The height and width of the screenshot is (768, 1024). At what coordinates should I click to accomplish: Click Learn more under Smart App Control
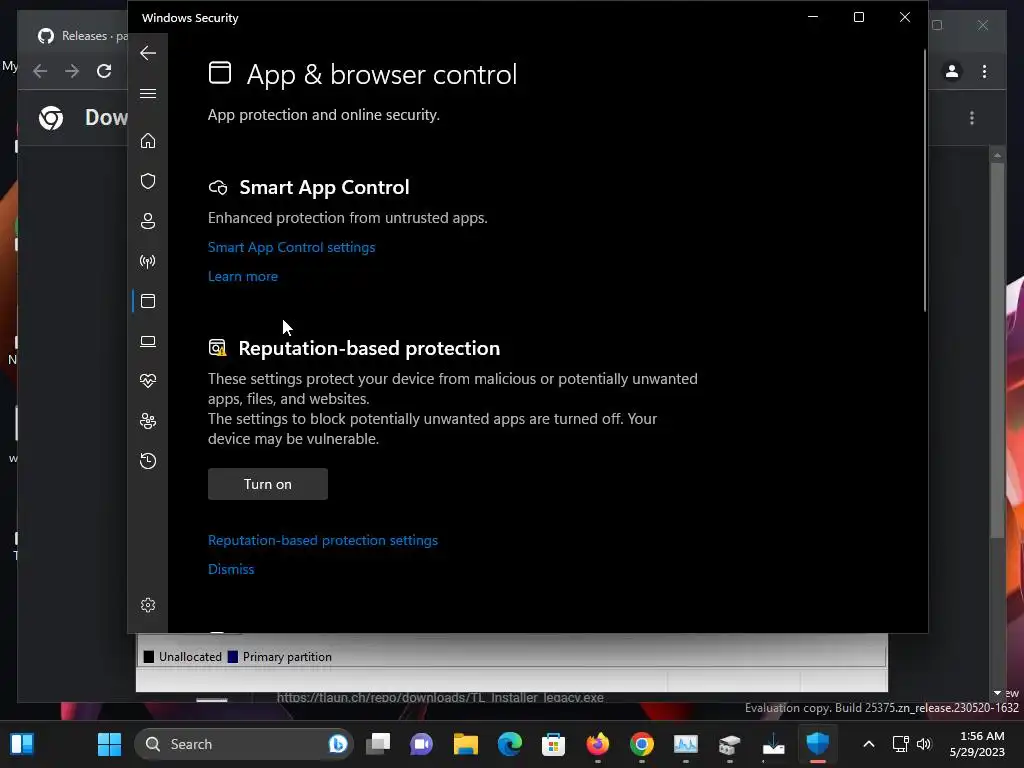click(x=243, y=276)
